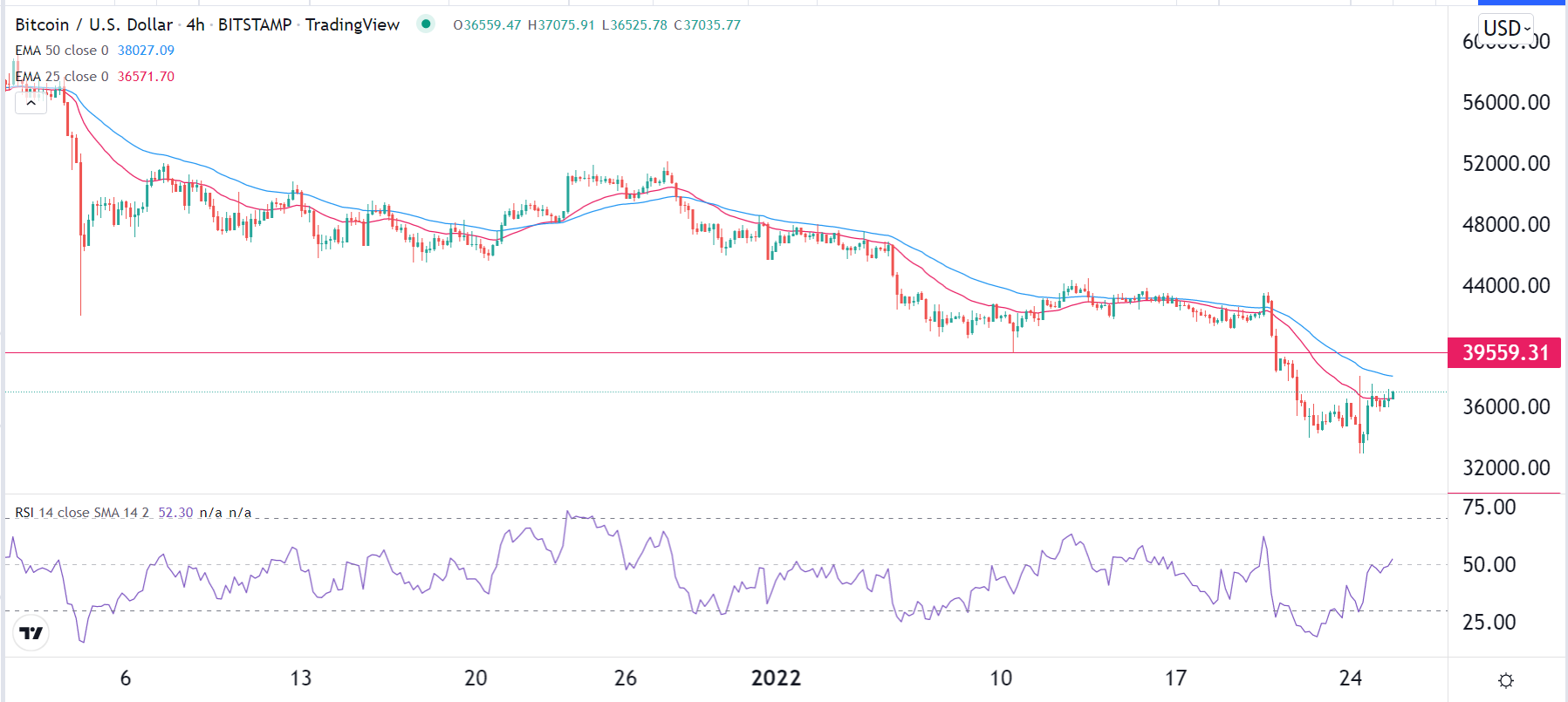Screen dimensions: 1568x702
Task: Click the 2022 label on time axis
Action: [776, 678]
